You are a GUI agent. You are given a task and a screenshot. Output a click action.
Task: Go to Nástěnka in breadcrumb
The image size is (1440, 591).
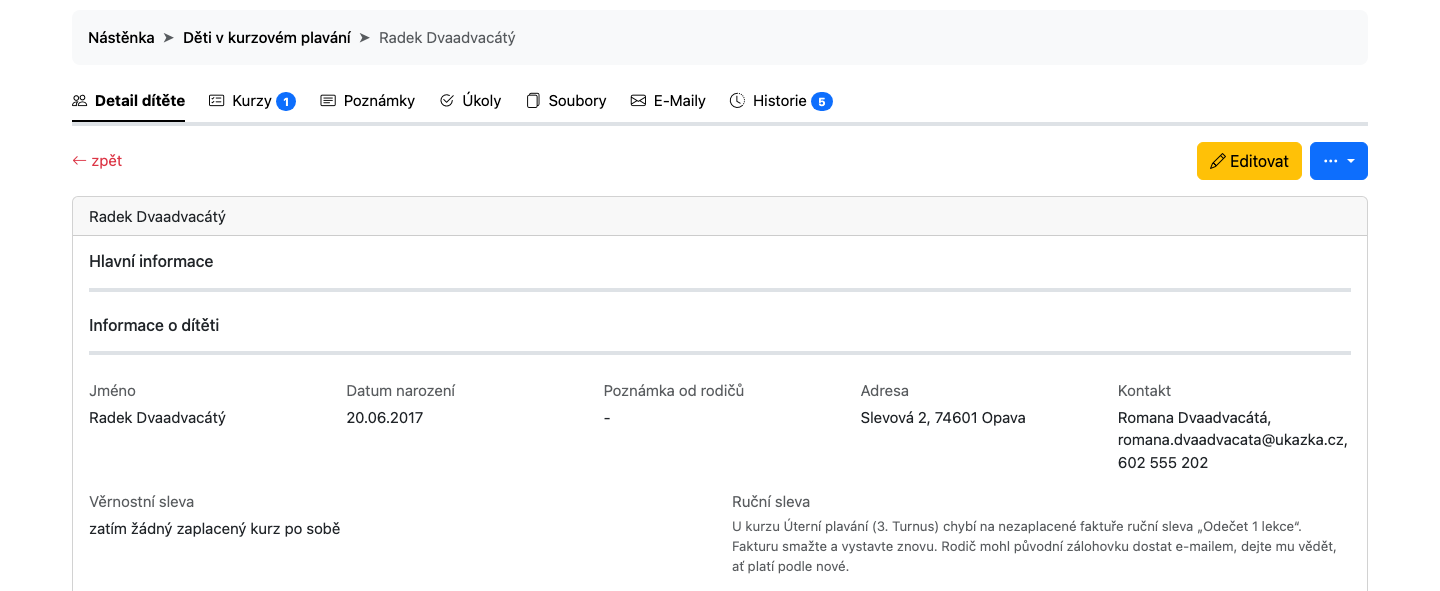point(121,38)
